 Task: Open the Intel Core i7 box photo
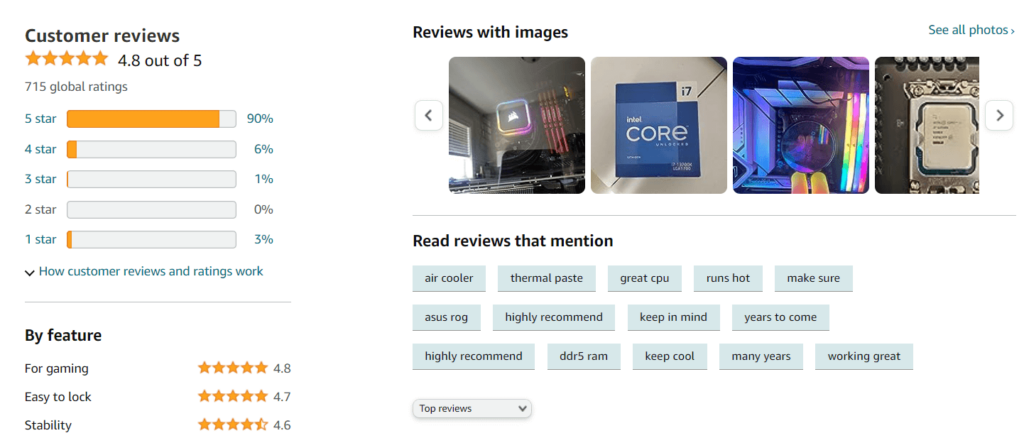[x=658, y=125]
